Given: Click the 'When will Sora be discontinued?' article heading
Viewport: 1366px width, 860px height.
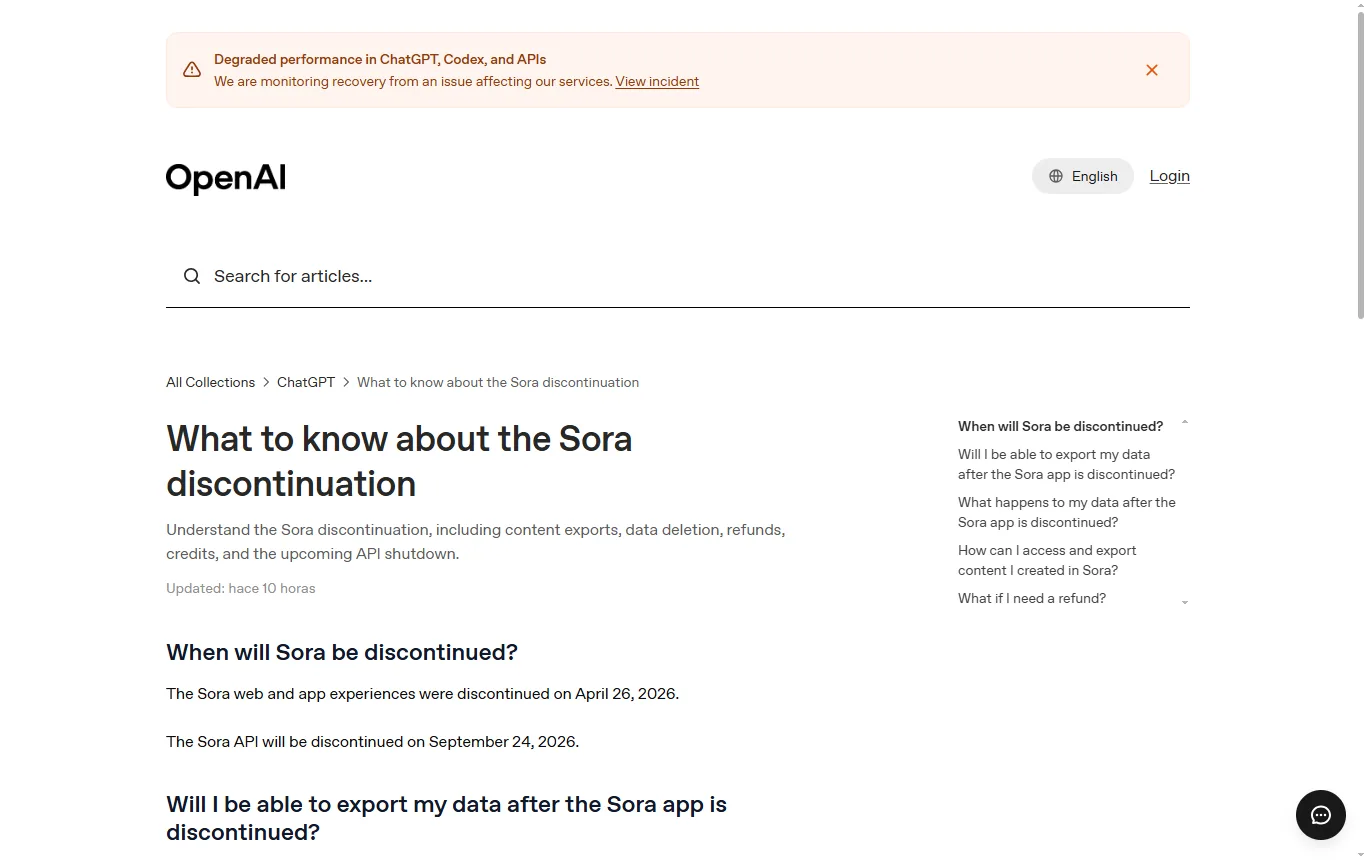Looking at the screenshot, I should [x=342, y=652].
